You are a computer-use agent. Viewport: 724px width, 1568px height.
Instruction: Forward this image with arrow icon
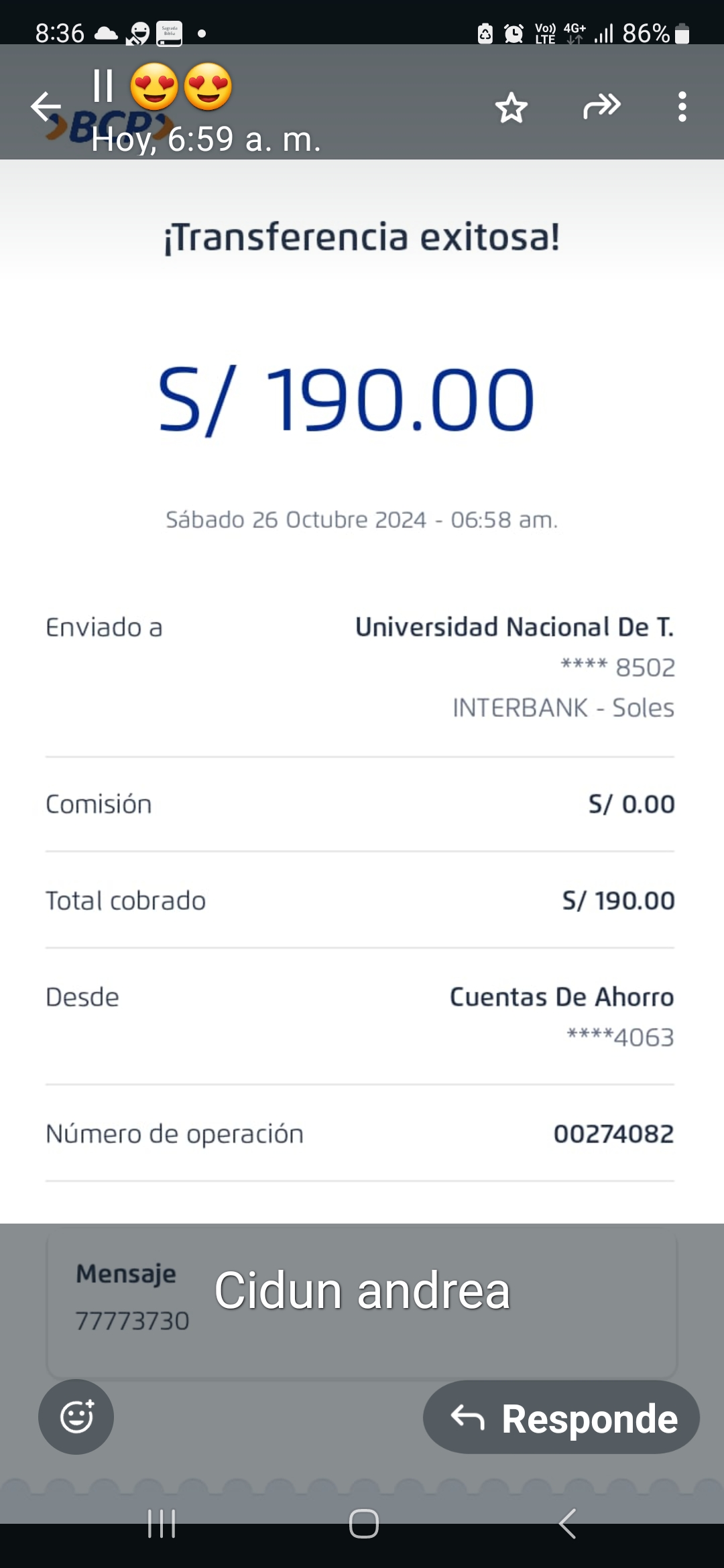click(601, 107)
